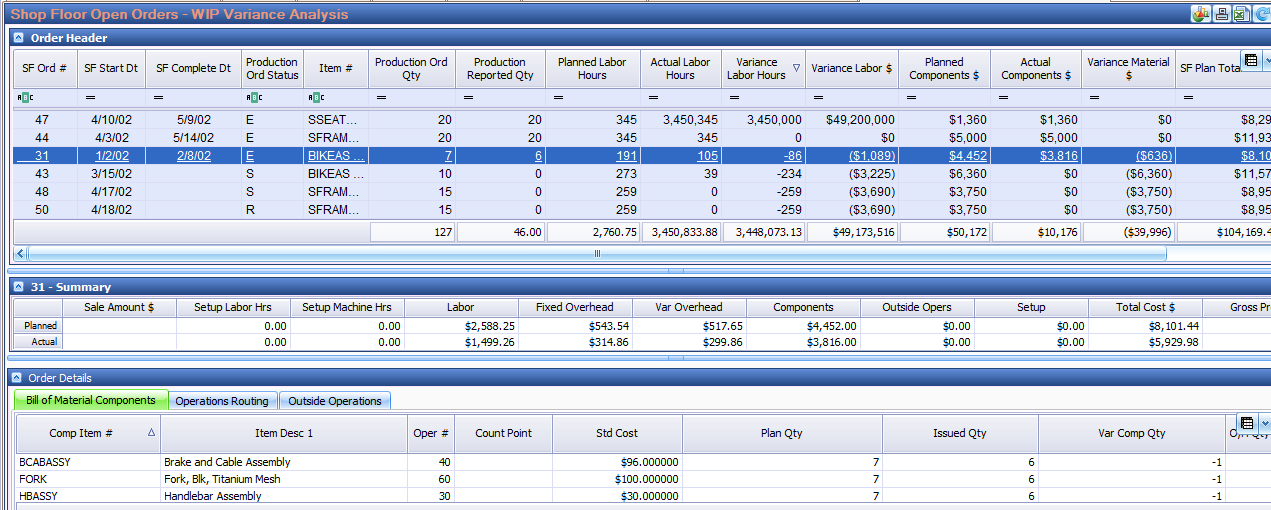Click the Handlebar Assembly description cell
The width and height of the screenshot is (1271, 510).
(284, 496)
